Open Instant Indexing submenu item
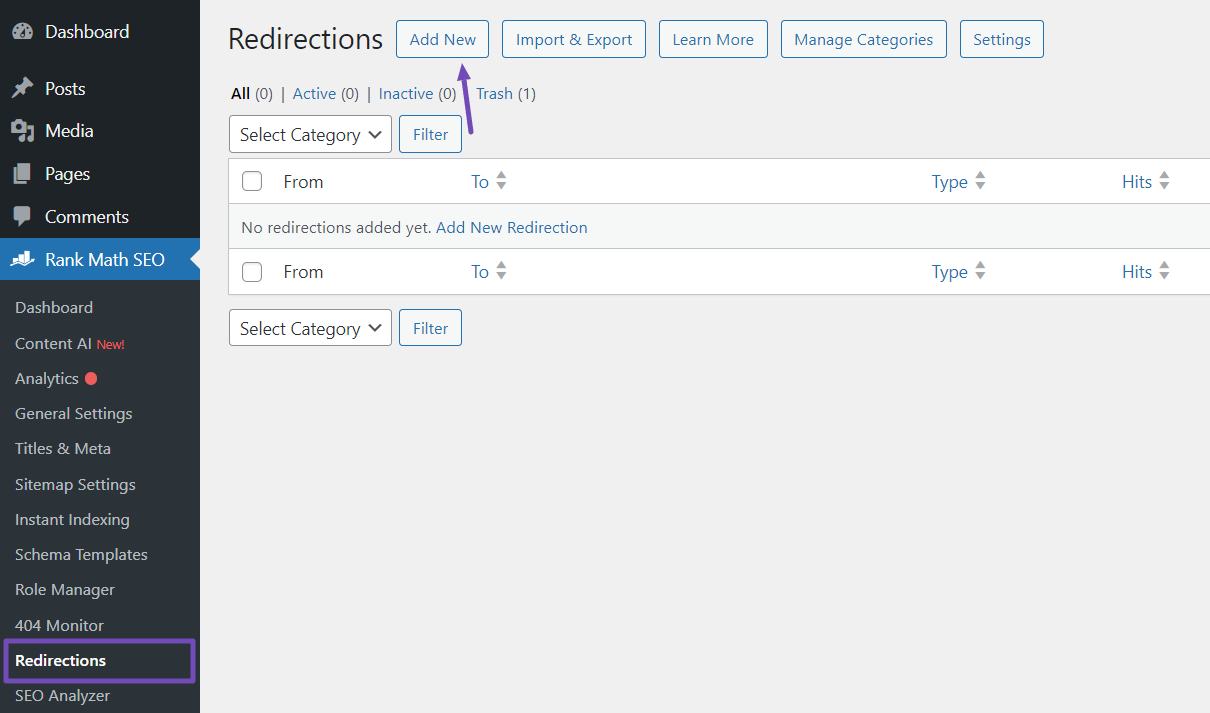Image resolution: width=1210 pixels, height=713 pixels. [x=72, y=520]
